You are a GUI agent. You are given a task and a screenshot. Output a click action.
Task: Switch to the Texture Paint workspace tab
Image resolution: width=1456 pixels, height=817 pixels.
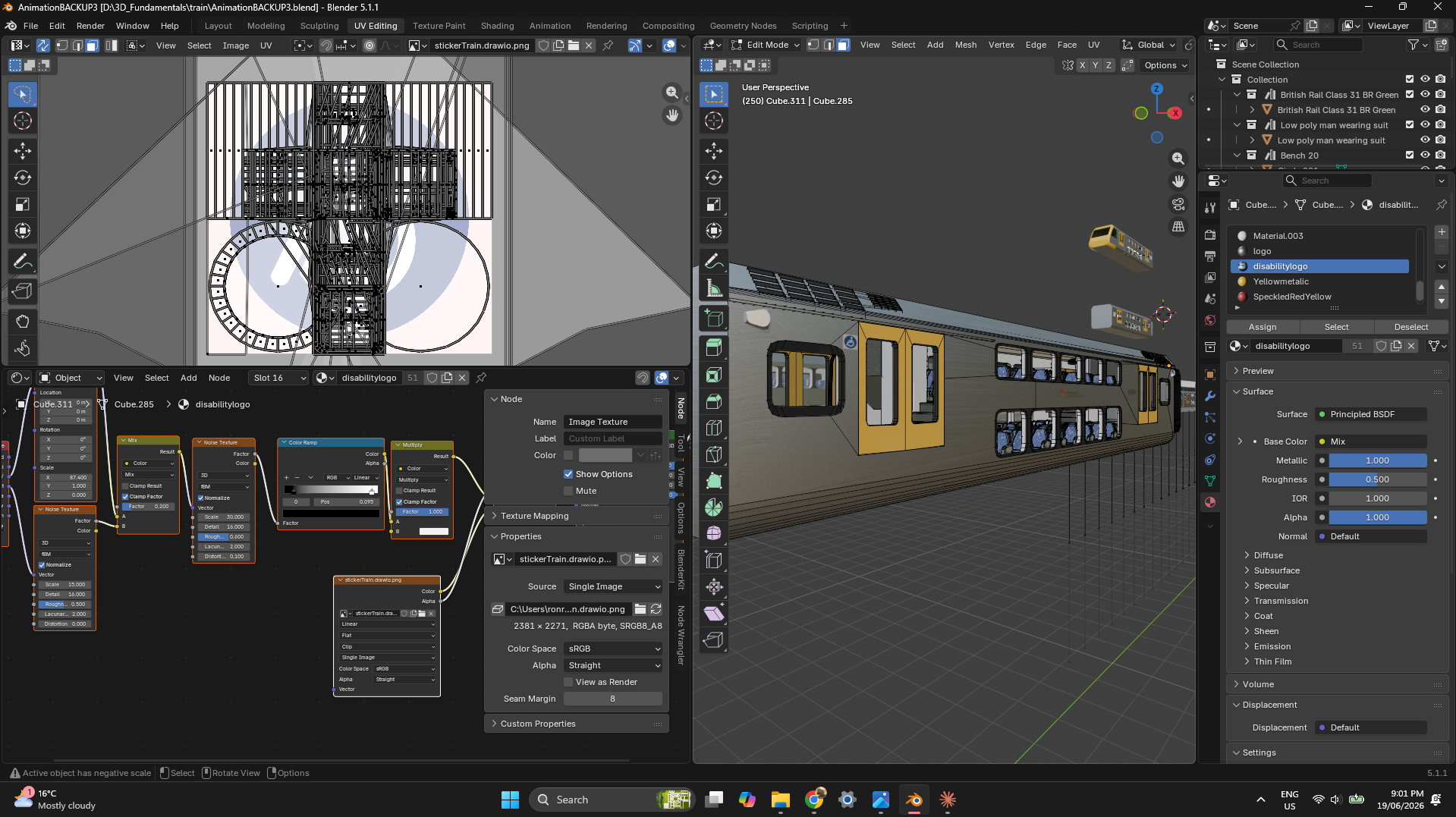click(x=439, y=26)
